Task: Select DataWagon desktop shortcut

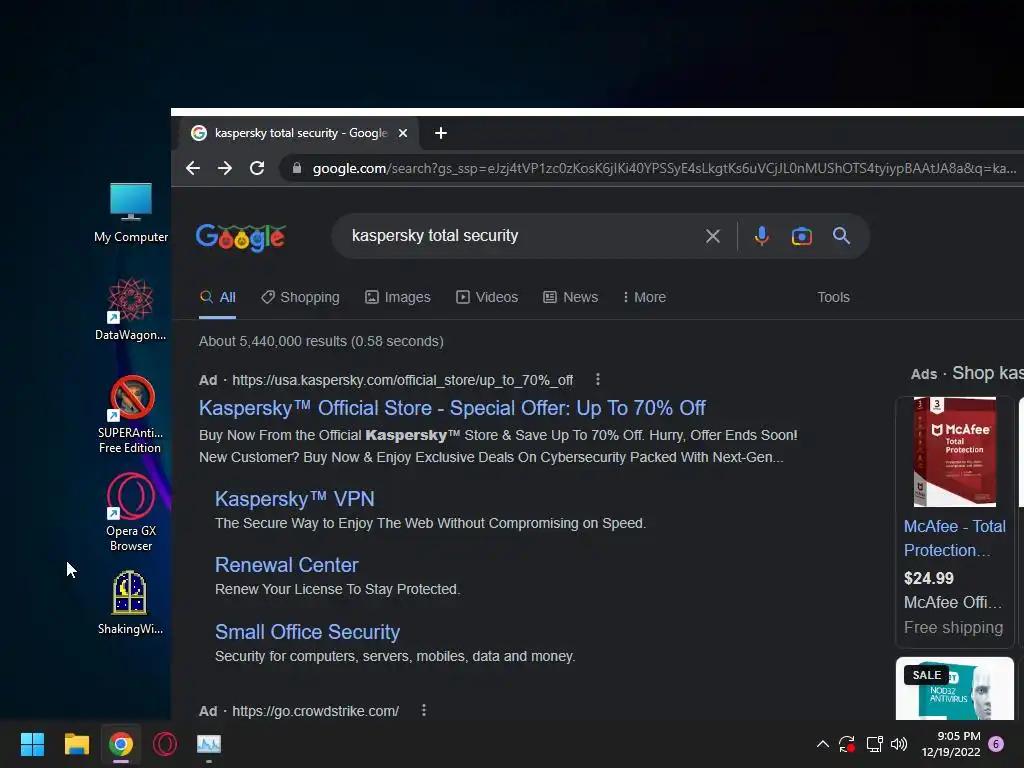Action: [131, 309]
